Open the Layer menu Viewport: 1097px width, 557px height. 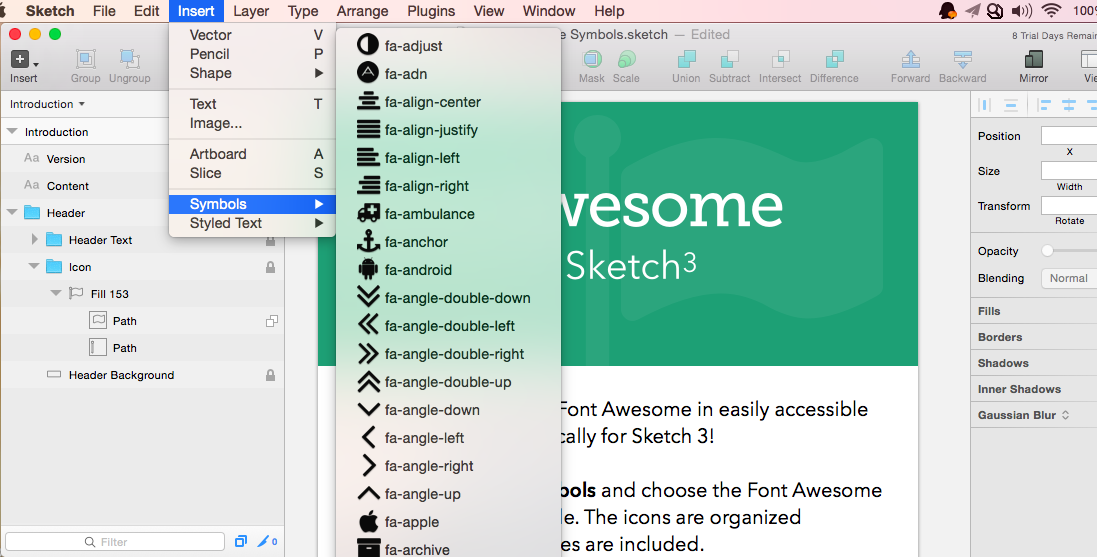[251, 11]
